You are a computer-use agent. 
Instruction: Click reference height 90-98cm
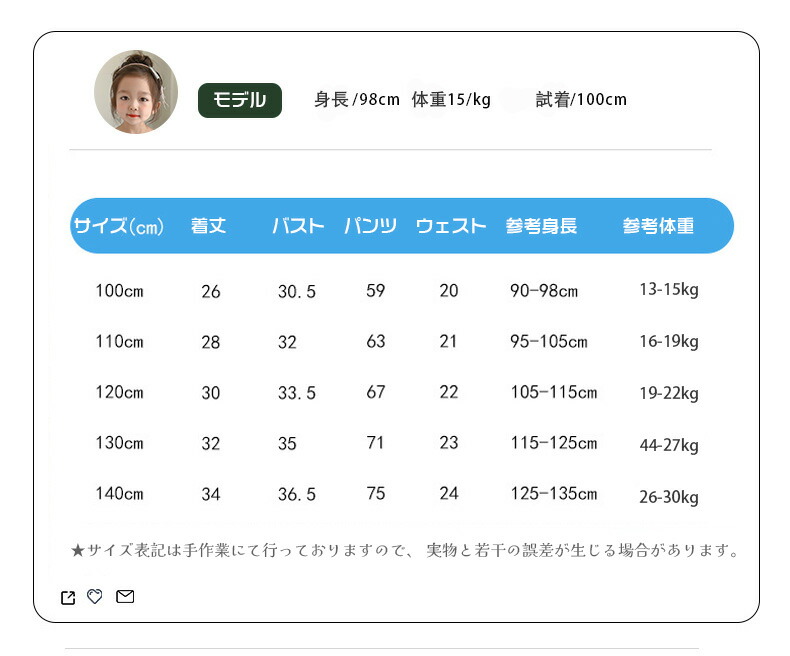(x=544, y=291)
